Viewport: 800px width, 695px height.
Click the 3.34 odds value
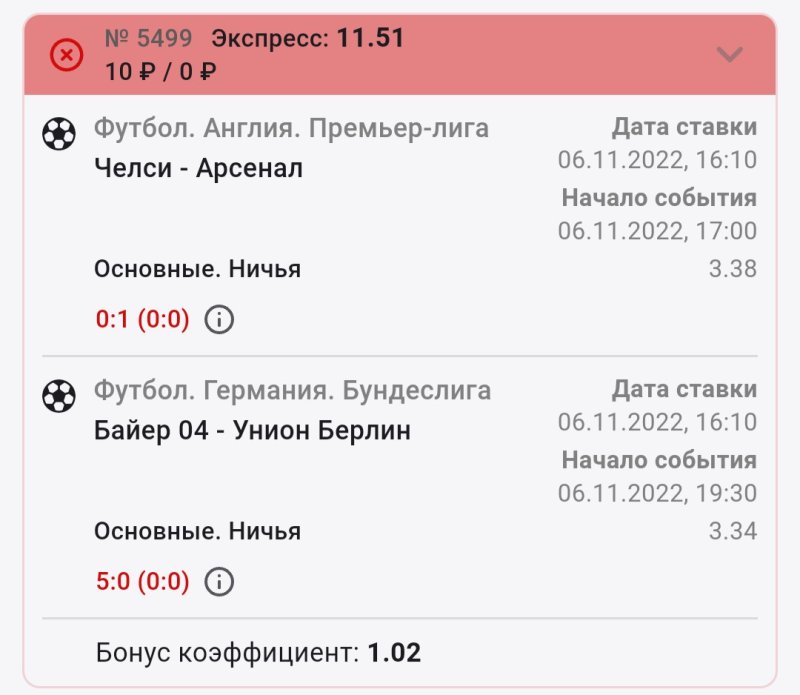pyautogui.click(x=732, y=531)
